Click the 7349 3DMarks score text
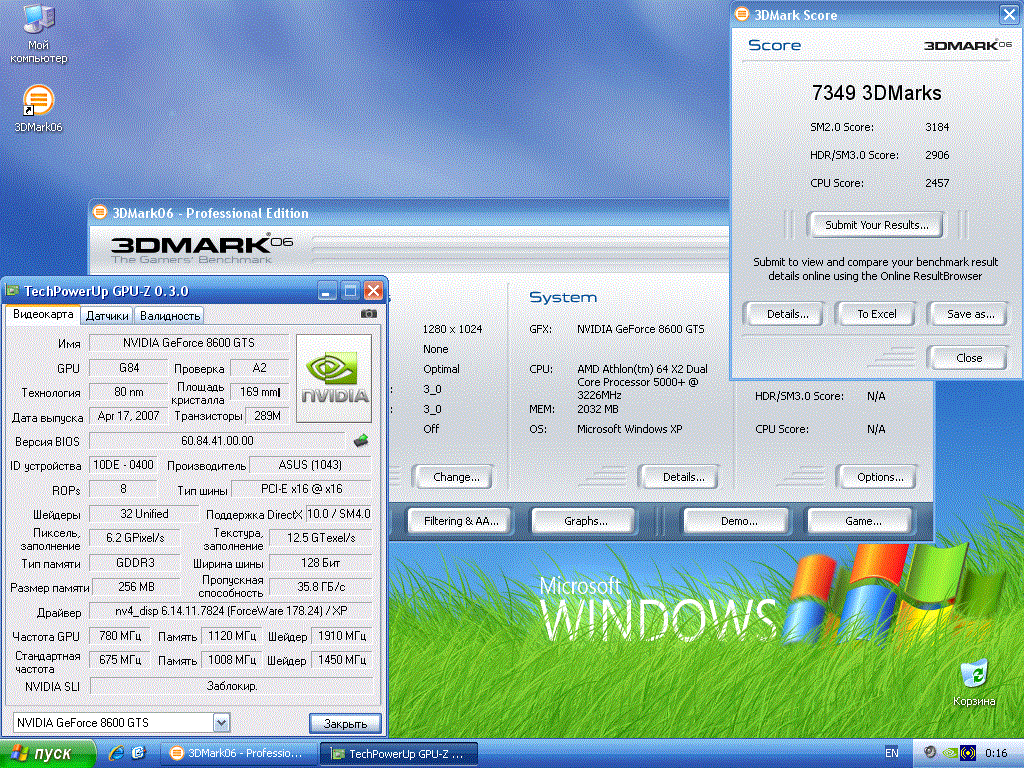 pyautogui.click(x=876, y=93)
